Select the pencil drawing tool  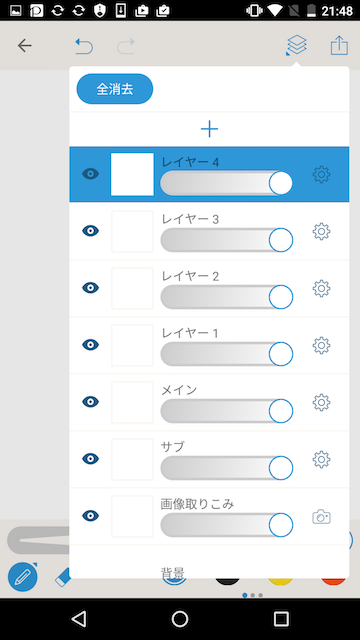(x=23, y=577)
